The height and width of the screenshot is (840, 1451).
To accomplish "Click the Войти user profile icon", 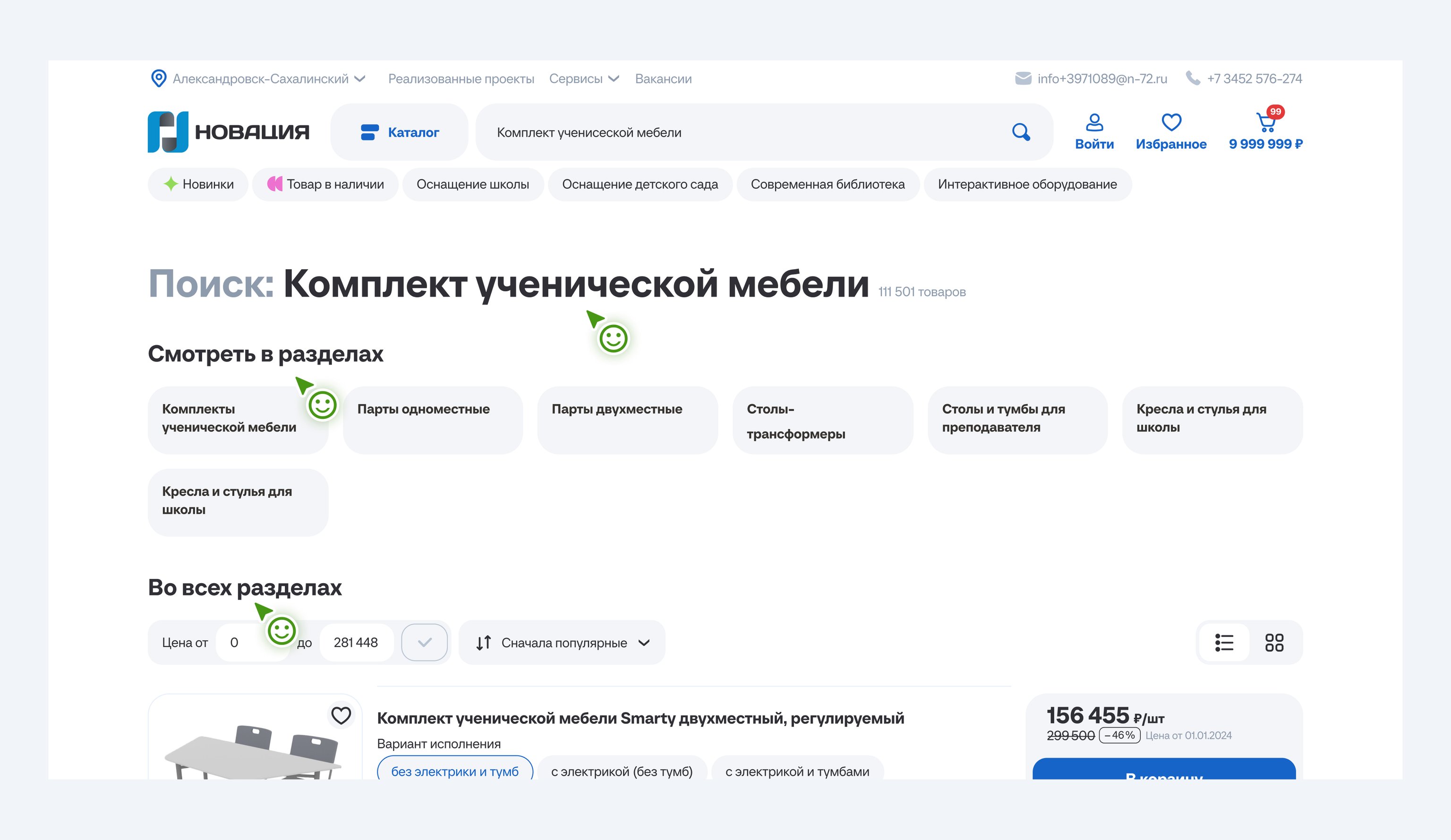I will click(x=1094, y=123).
